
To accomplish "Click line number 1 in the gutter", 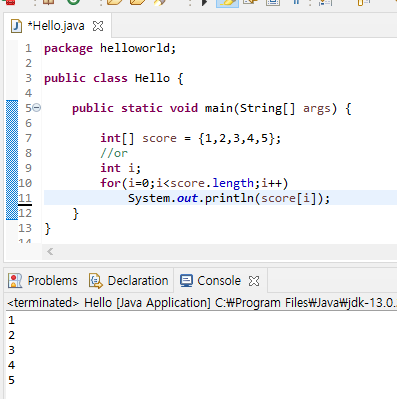I will [28, 48].
